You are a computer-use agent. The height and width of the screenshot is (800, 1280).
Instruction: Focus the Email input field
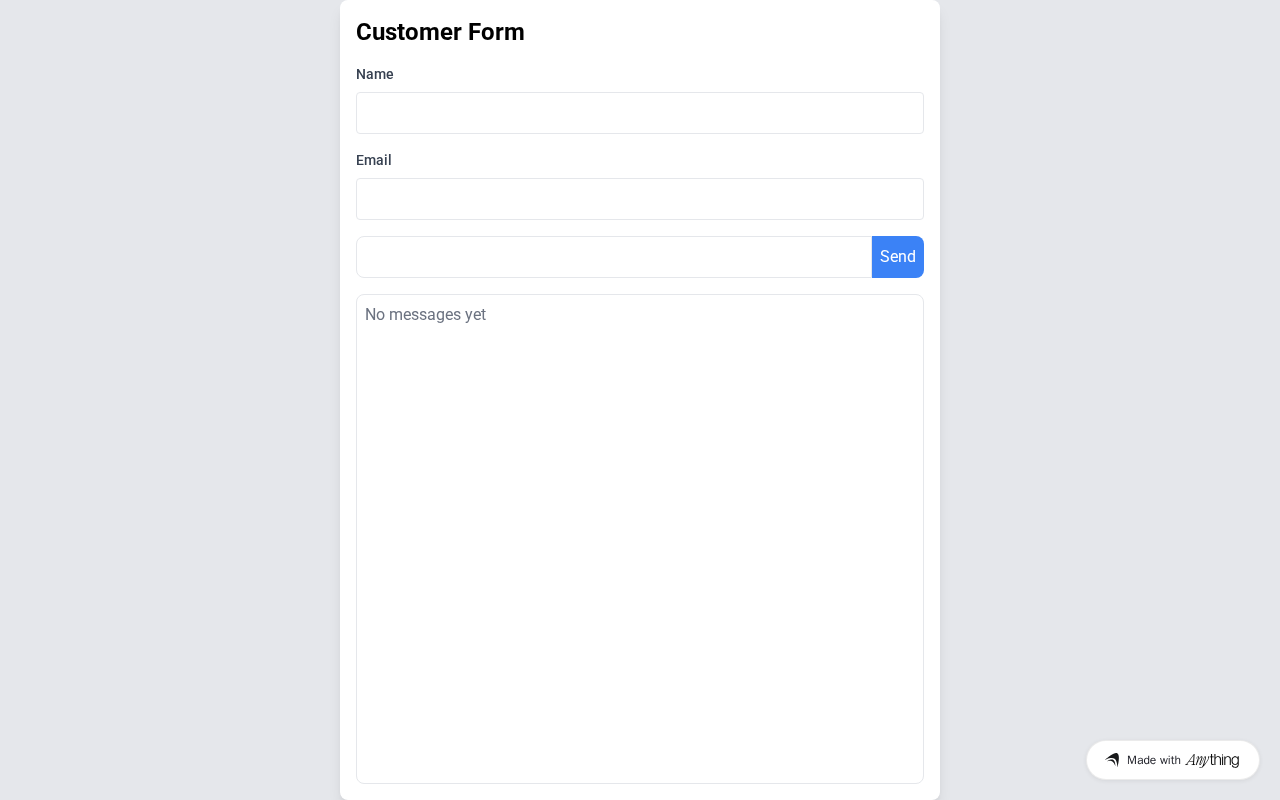[x=640, y=199]
